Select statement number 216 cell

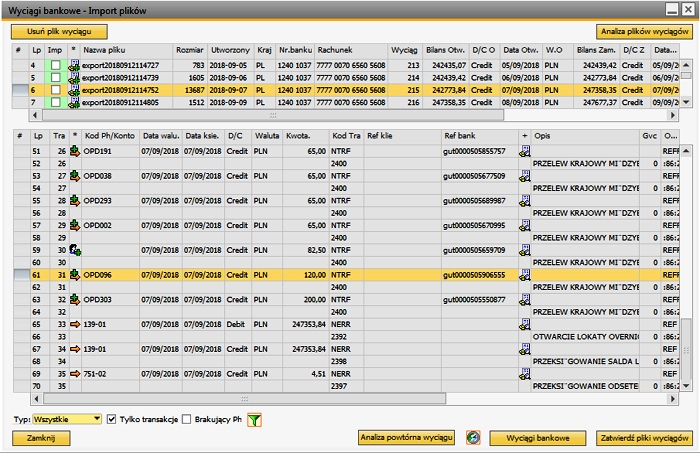(404, 103)
